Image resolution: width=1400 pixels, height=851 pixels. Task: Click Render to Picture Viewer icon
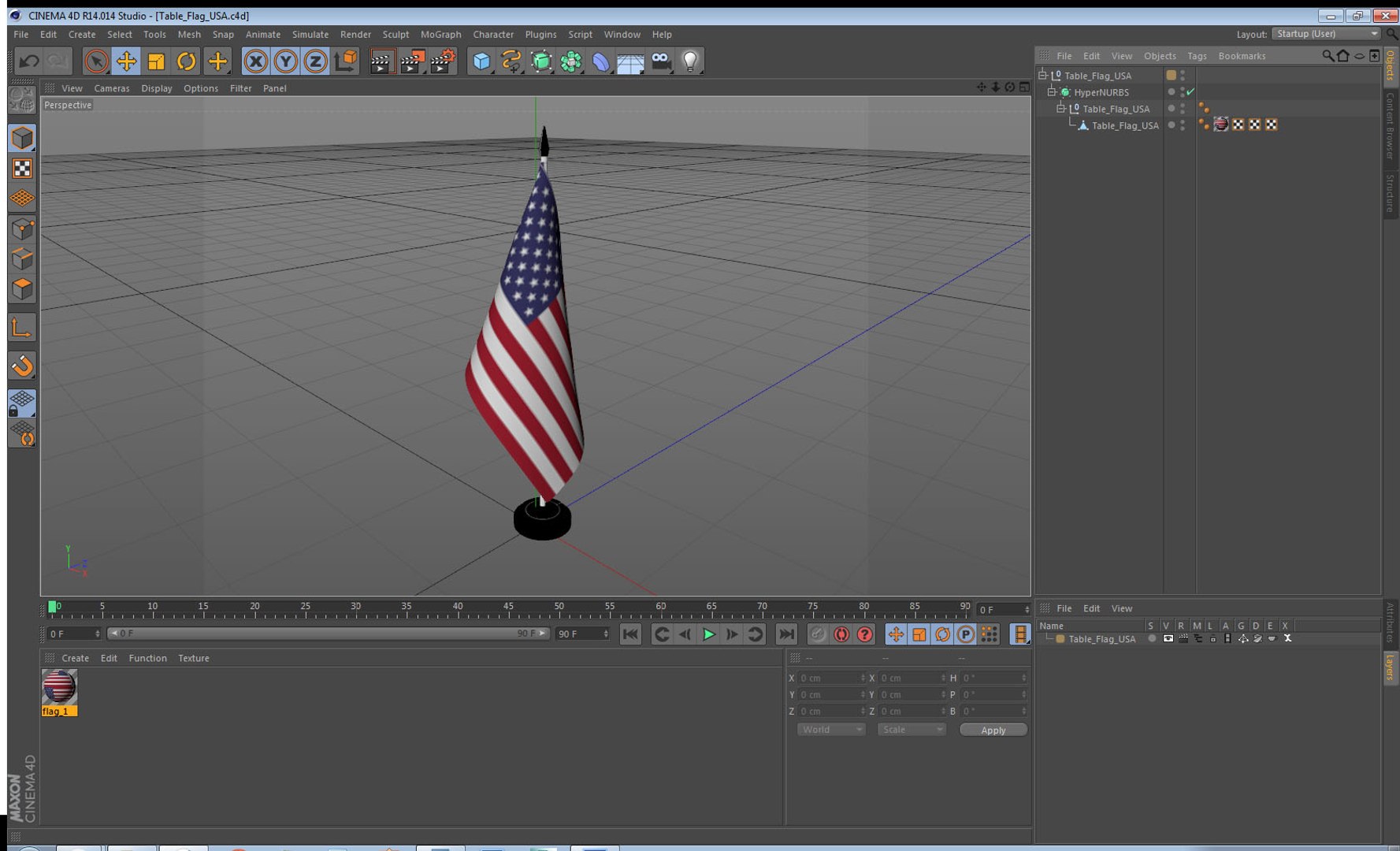click(412, 61)
